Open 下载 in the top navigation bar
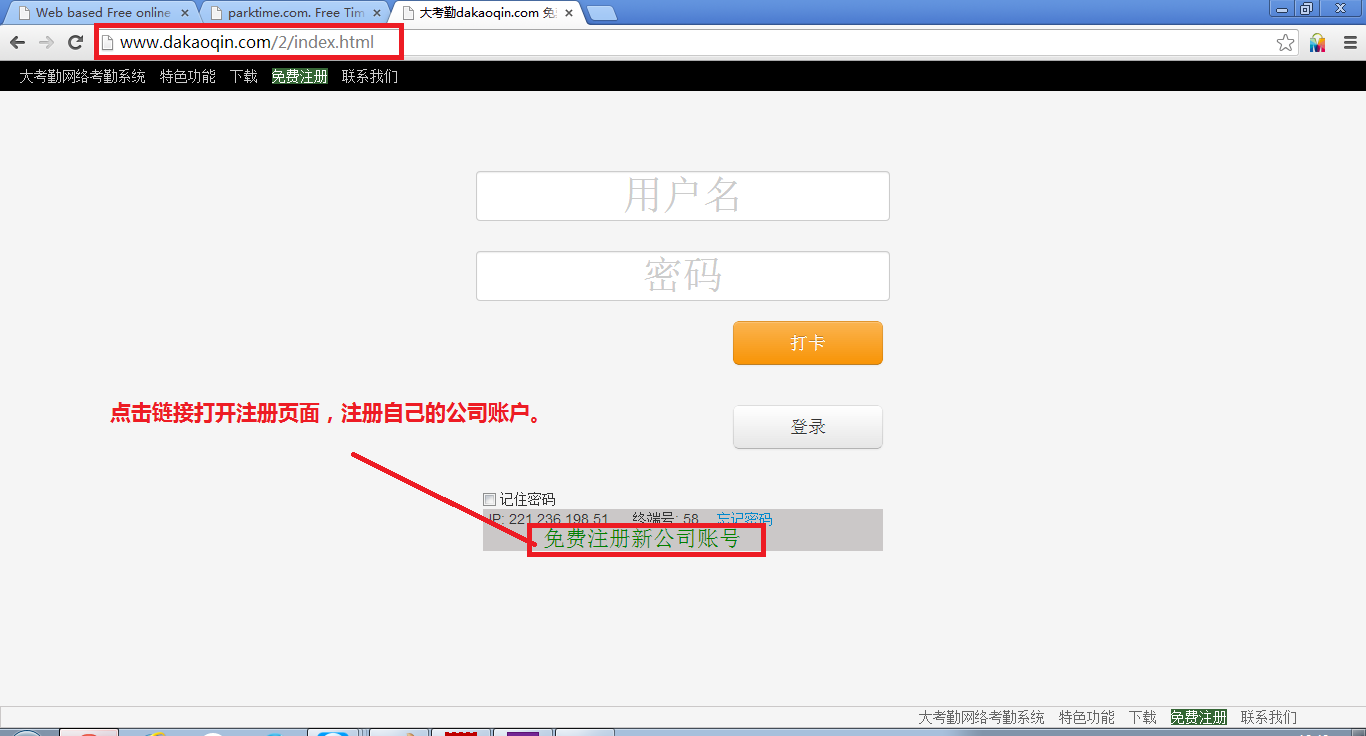The width and height of the screenshot is (1366, 736). (244, 76)
